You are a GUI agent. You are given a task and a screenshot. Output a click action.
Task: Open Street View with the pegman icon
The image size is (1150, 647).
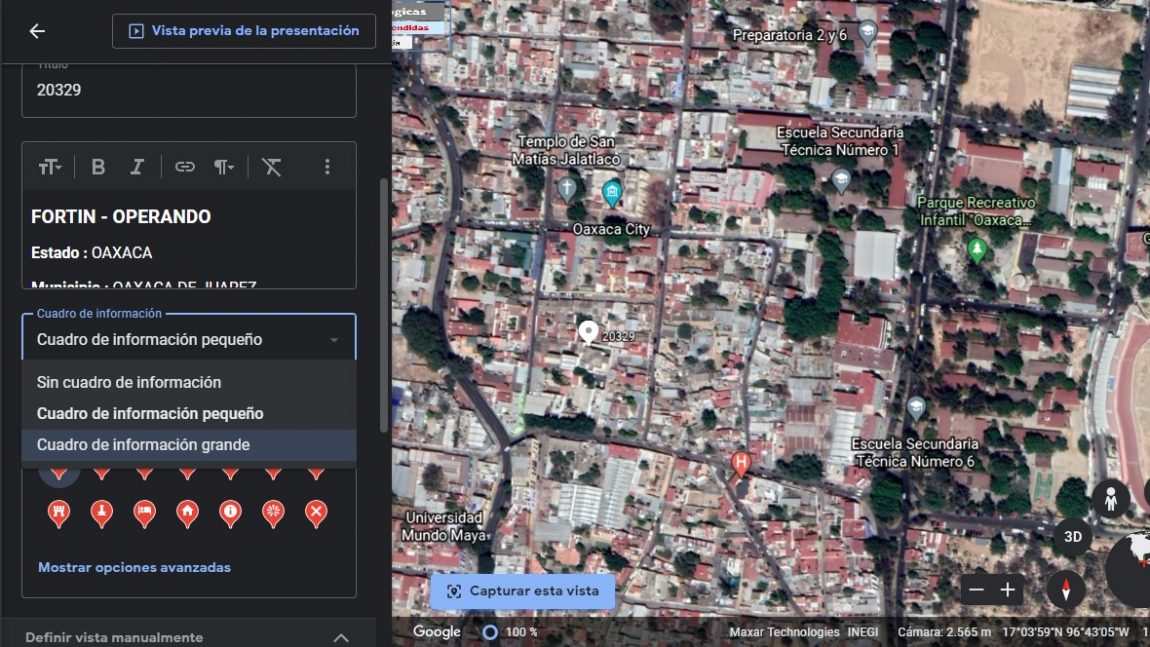point(1110,500)
